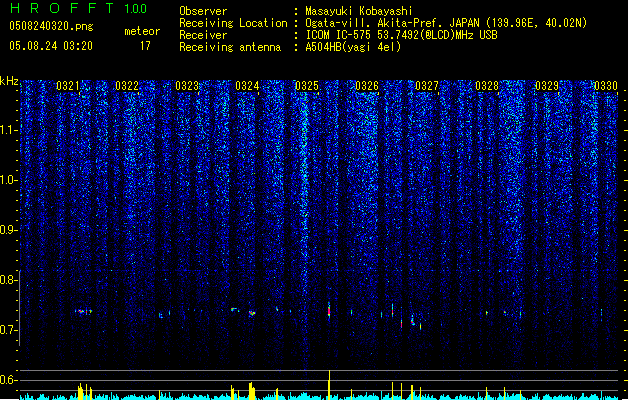Screen dimensions: 629x400
Task: Select the file name 0508240320.png
Action: click(x=51, y=26)
